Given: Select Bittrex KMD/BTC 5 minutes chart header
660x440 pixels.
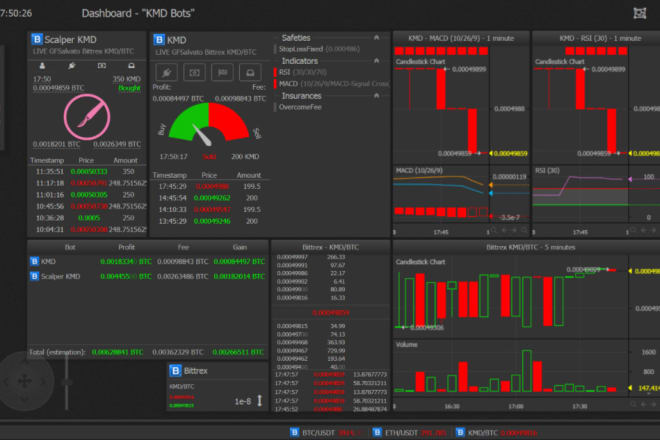Looking at the screenshot, I should [530, 247].
